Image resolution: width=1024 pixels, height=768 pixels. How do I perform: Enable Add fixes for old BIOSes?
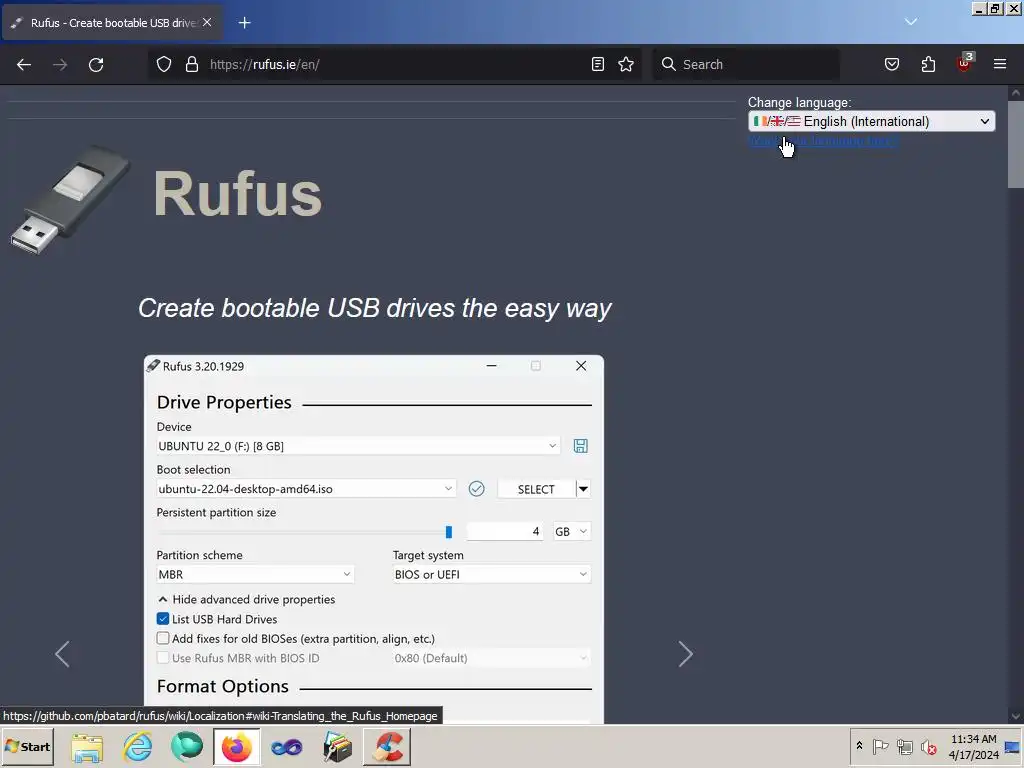point(163,639)
